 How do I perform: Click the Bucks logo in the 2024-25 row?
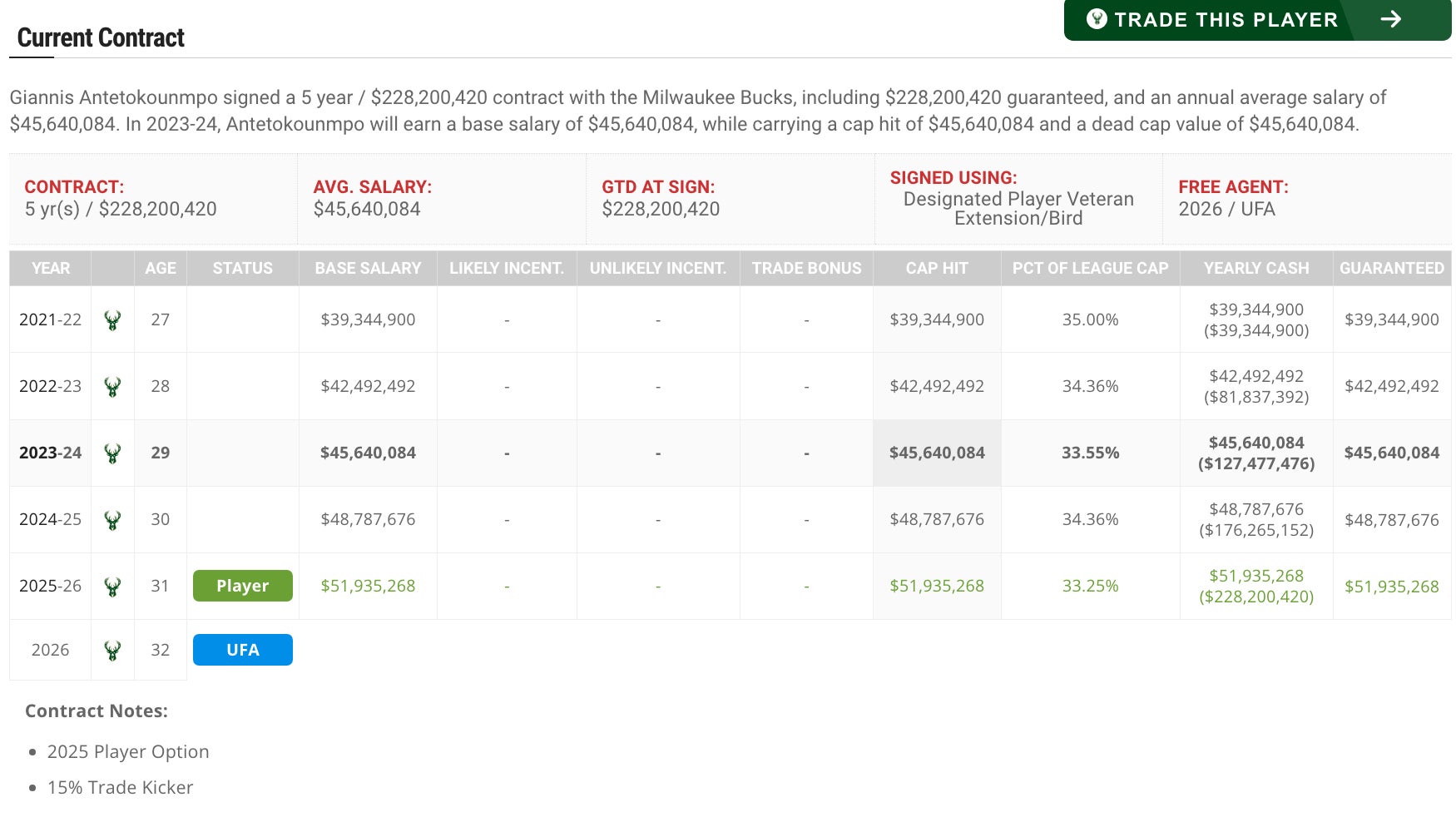pyautogui.click(x=112, y=520)
